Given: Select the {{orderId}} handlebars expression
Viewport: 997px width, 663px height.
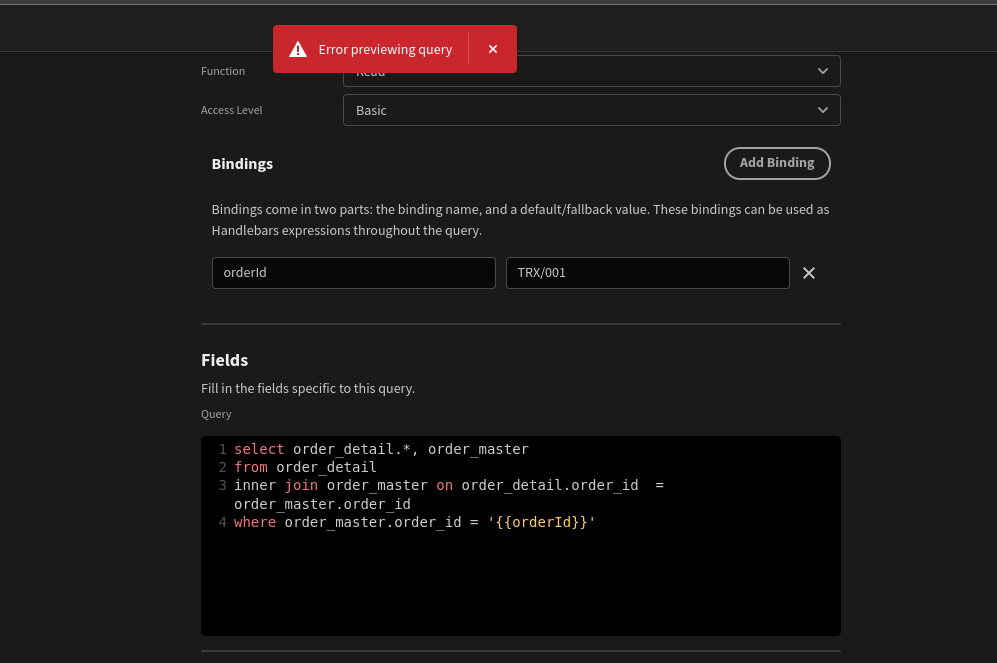Looking at the screenshot, I should point(541,521).
